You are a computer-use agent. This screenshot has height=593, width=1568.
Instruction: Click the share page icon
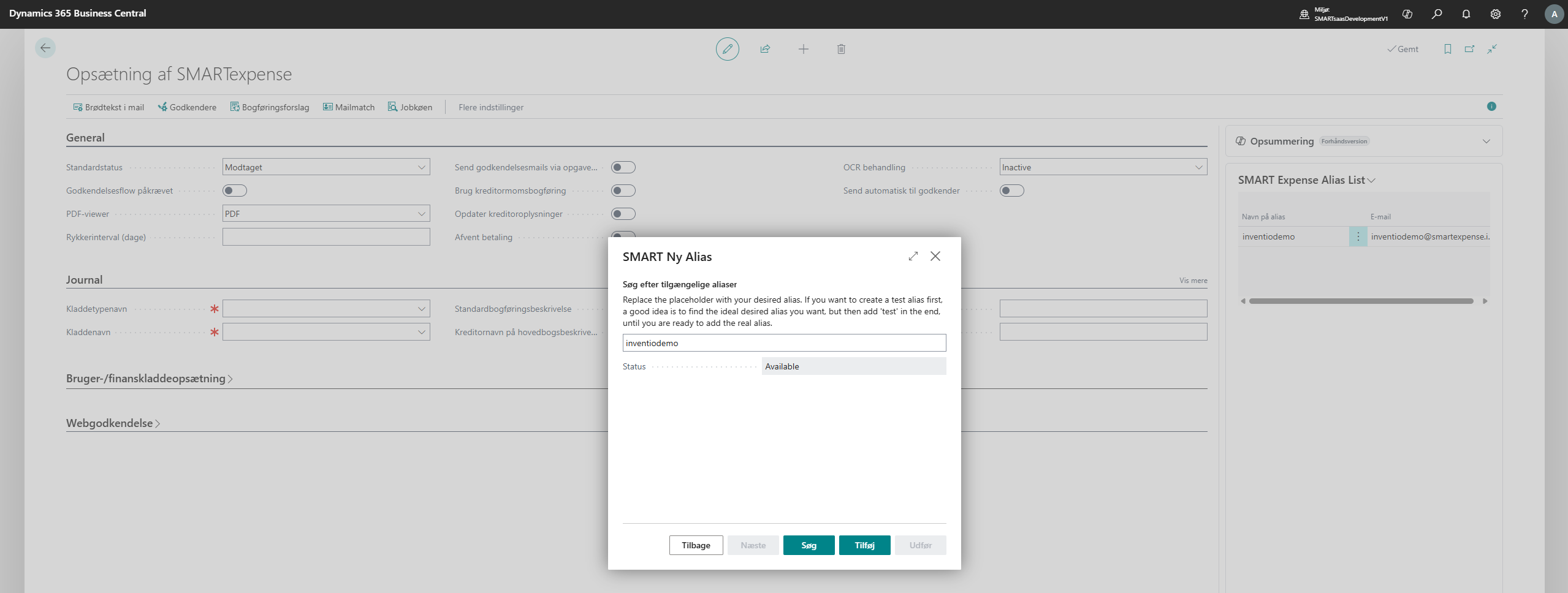[765, 49]
